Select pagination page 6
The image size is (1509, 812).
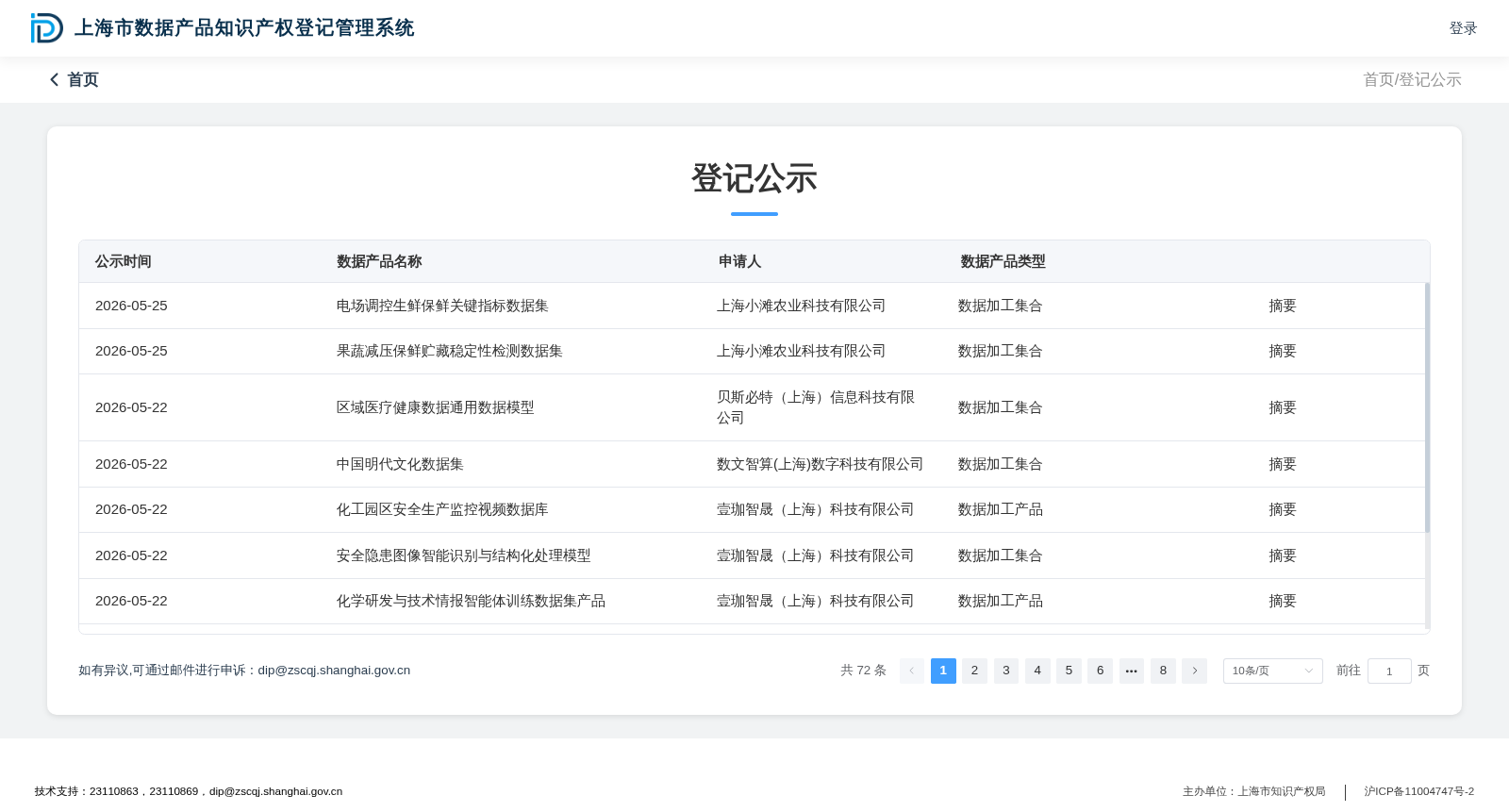coord(1100,671)
